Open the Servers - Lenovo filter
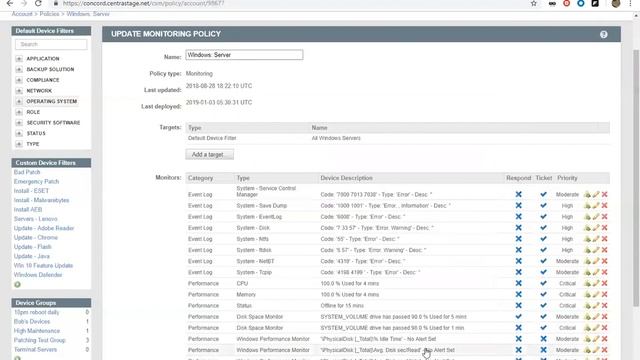Viewport: 640px width, 360px height. [x=36, y=219]
